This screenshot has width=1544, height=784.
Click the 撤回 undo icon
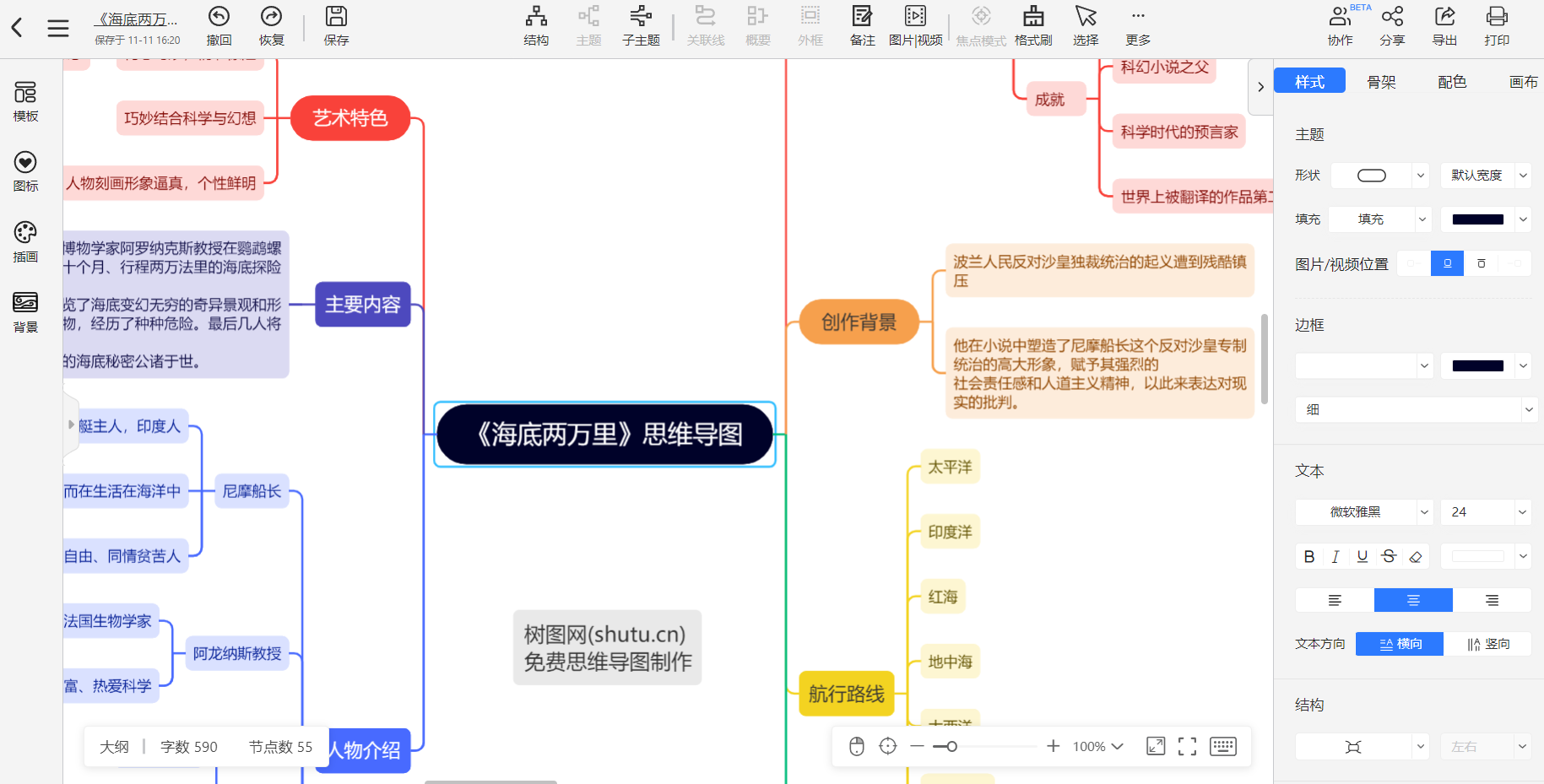(x=219, y=25)
